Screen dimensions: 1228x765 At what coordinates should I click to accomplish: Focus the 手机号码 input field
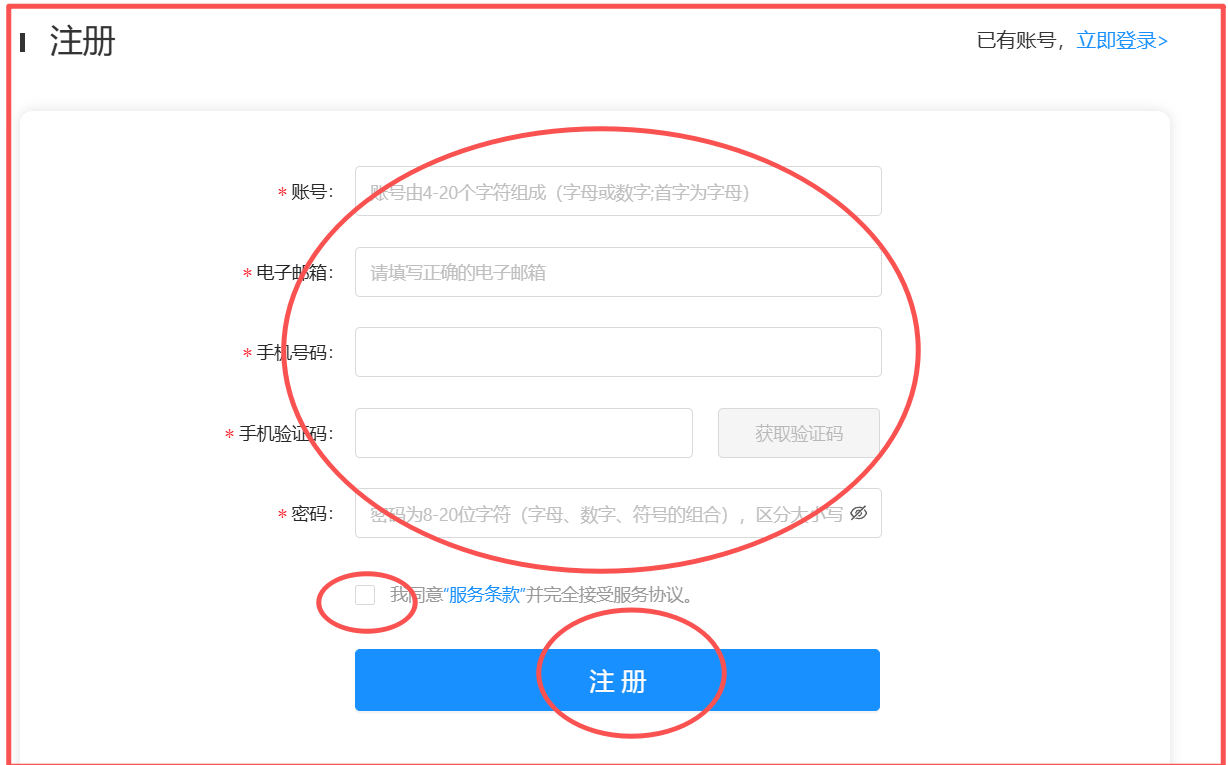pos(618,352)
